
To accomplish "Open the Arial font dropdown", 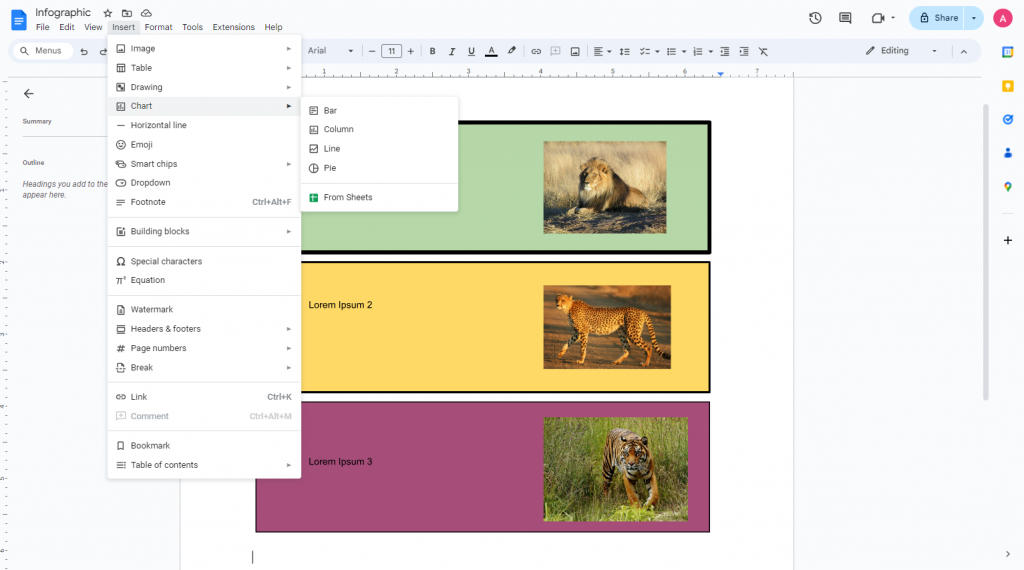I will 330,51.
